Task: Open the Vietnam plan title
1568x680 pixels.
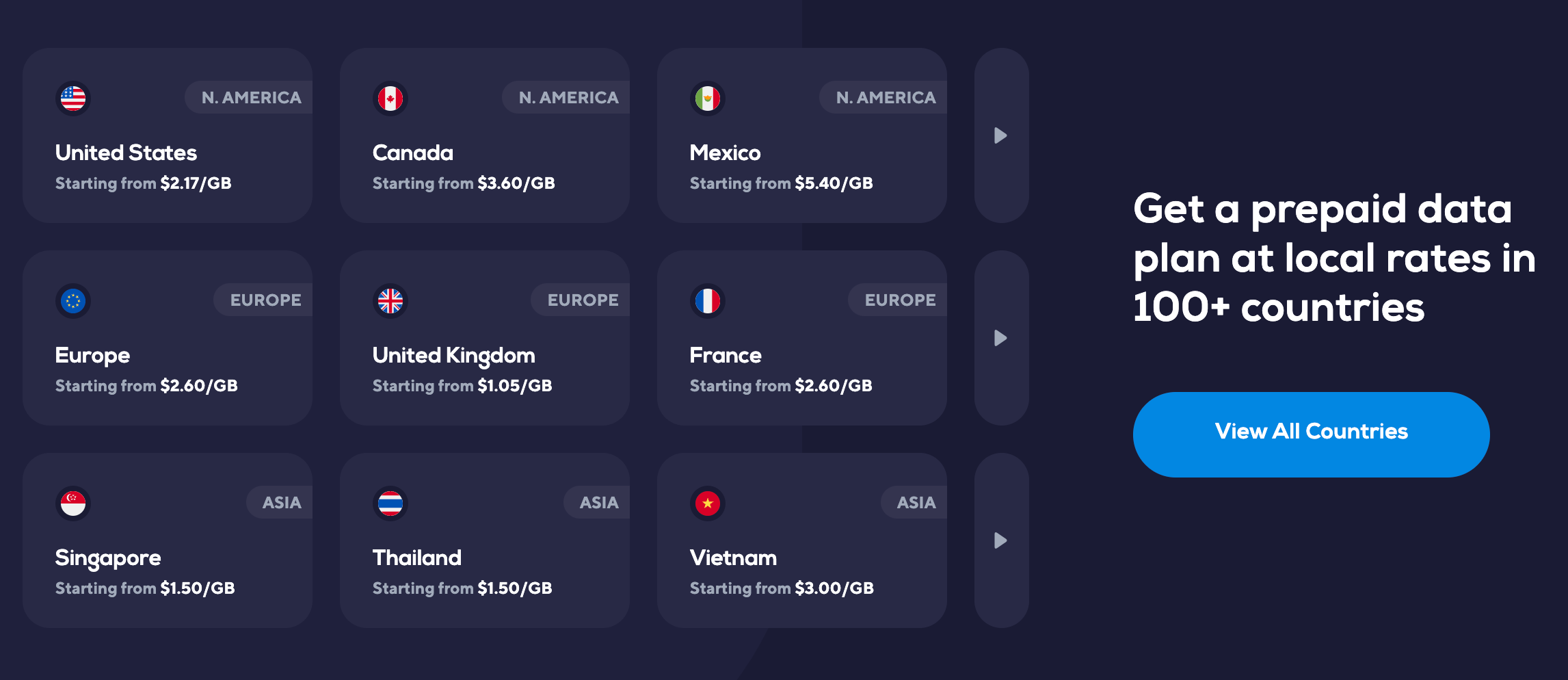Action: tap(733, 558)
